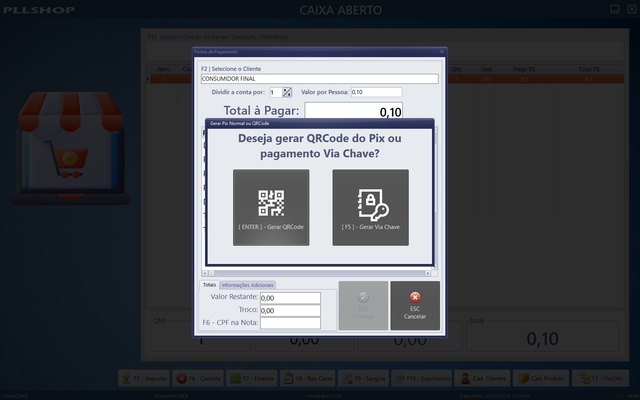Screen dimensions: 640x400
Task: Click the Und. column header
Action: (x=486, y=69)
